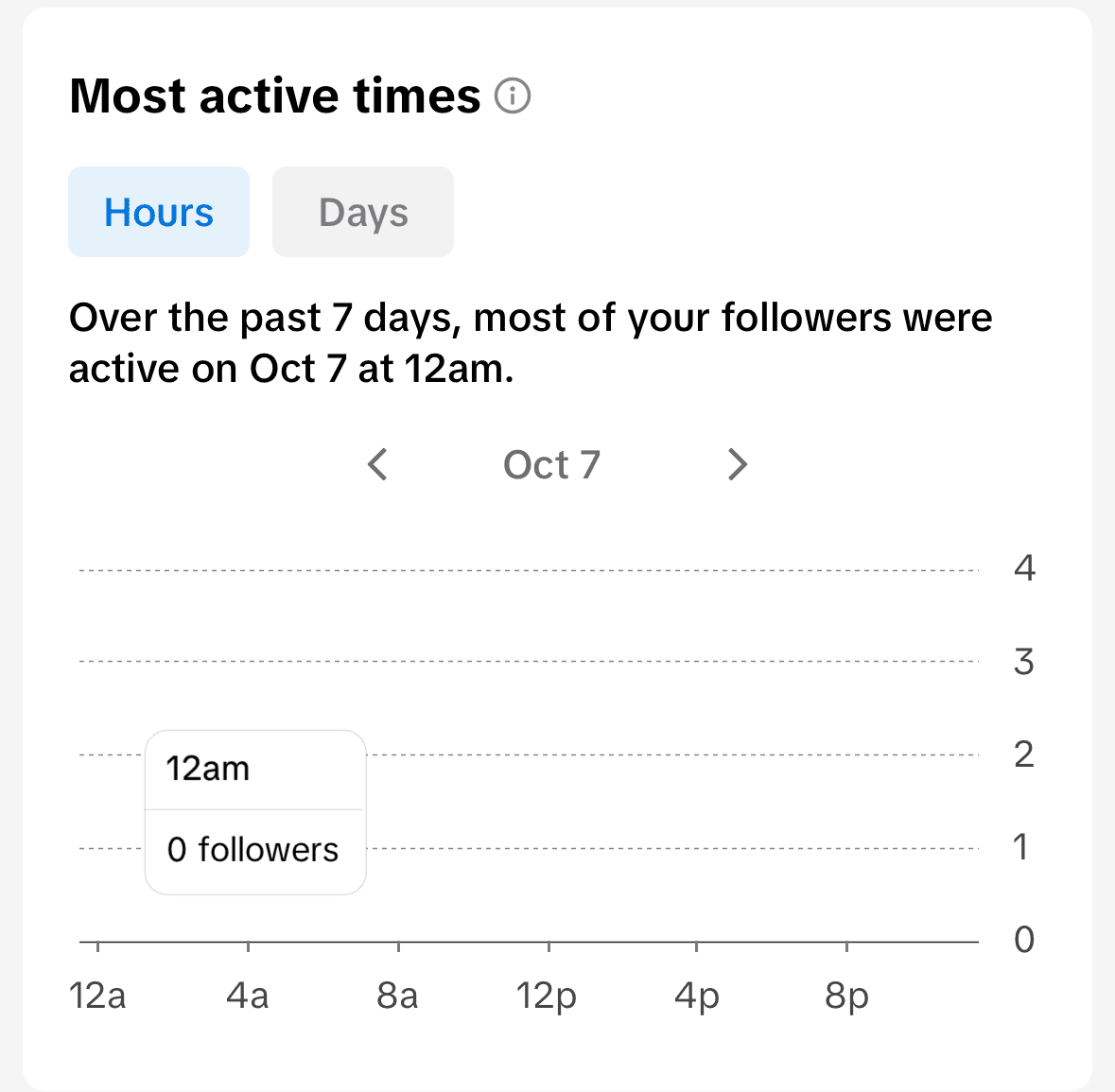1115x1092 pixels.
Task: Select the 12a axis label
Action: 98,995
